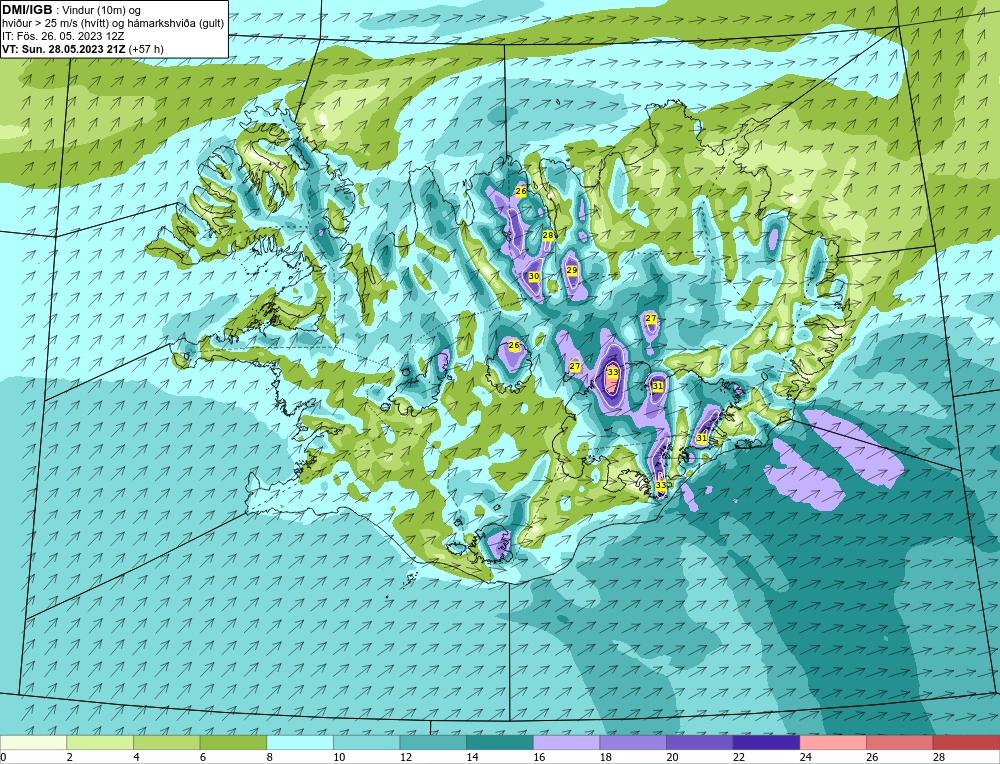Click the 'VT: Sun. 28.05.2023 21Z (+57 h)' line
The height and width of the screenshot is (764, 1000).
(83, 48)
